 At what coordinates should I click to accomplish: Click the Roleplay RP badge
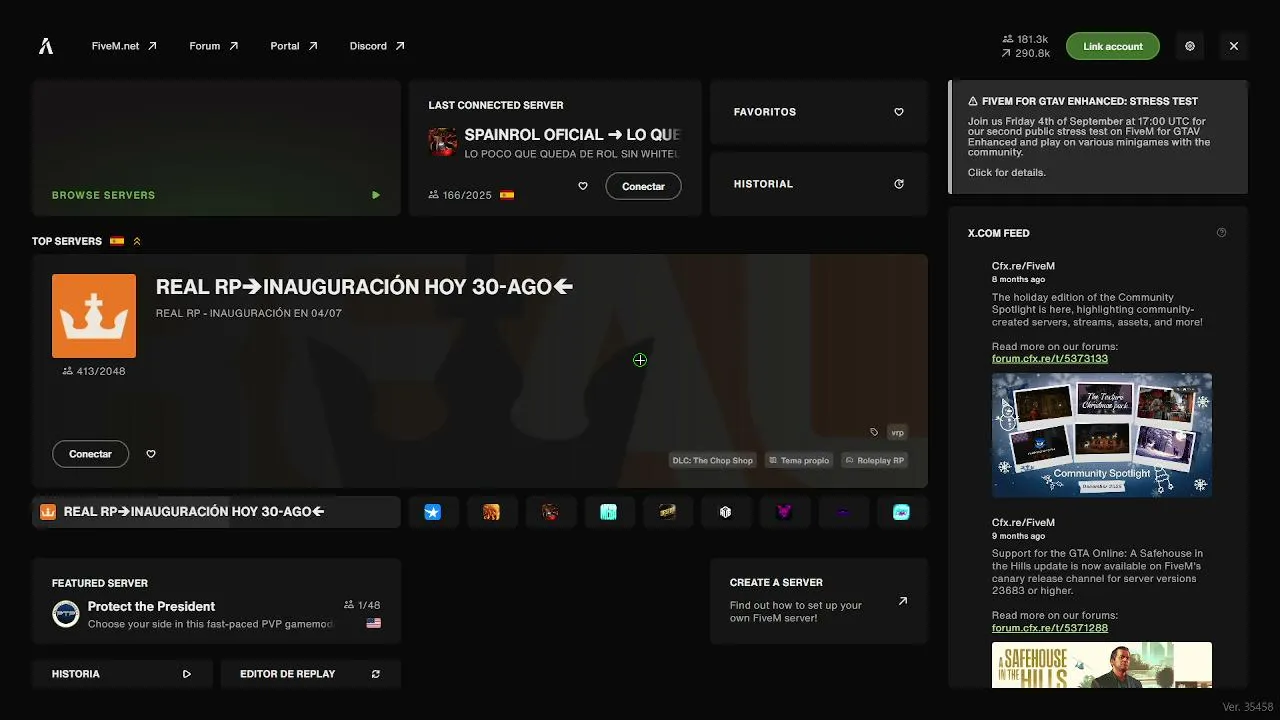click(x=874, y=461)
